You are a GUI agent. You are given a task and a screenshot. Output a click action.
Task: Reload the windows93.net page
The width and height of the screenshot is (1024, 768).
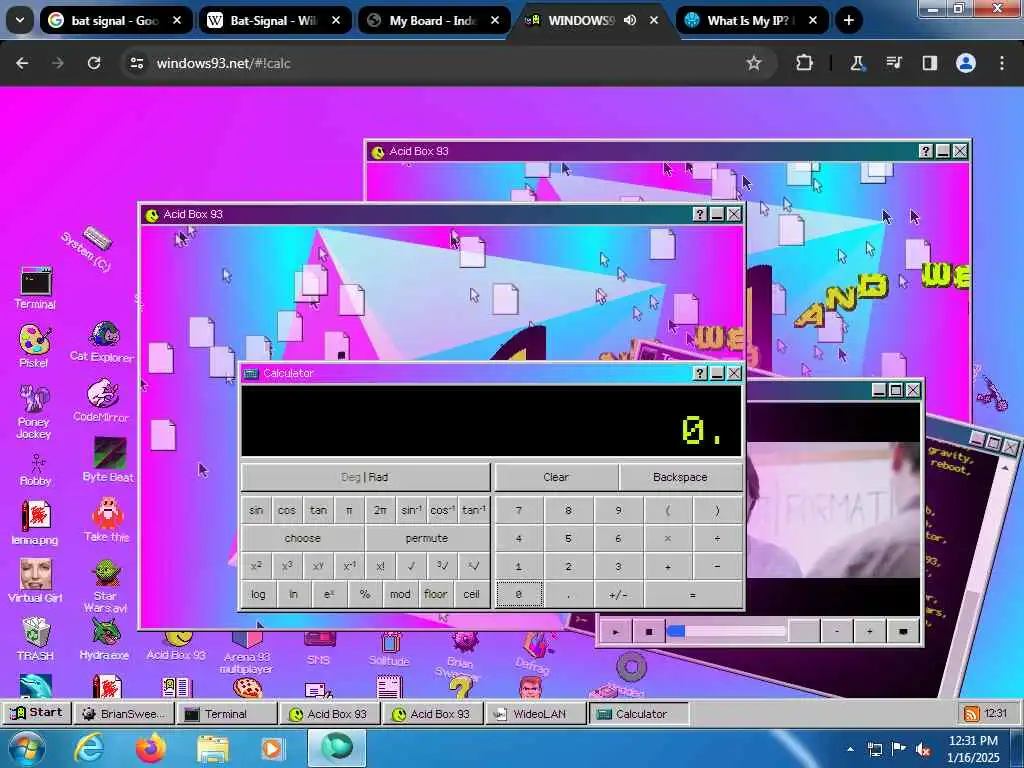pyautogui.click(x=94, y=63)
